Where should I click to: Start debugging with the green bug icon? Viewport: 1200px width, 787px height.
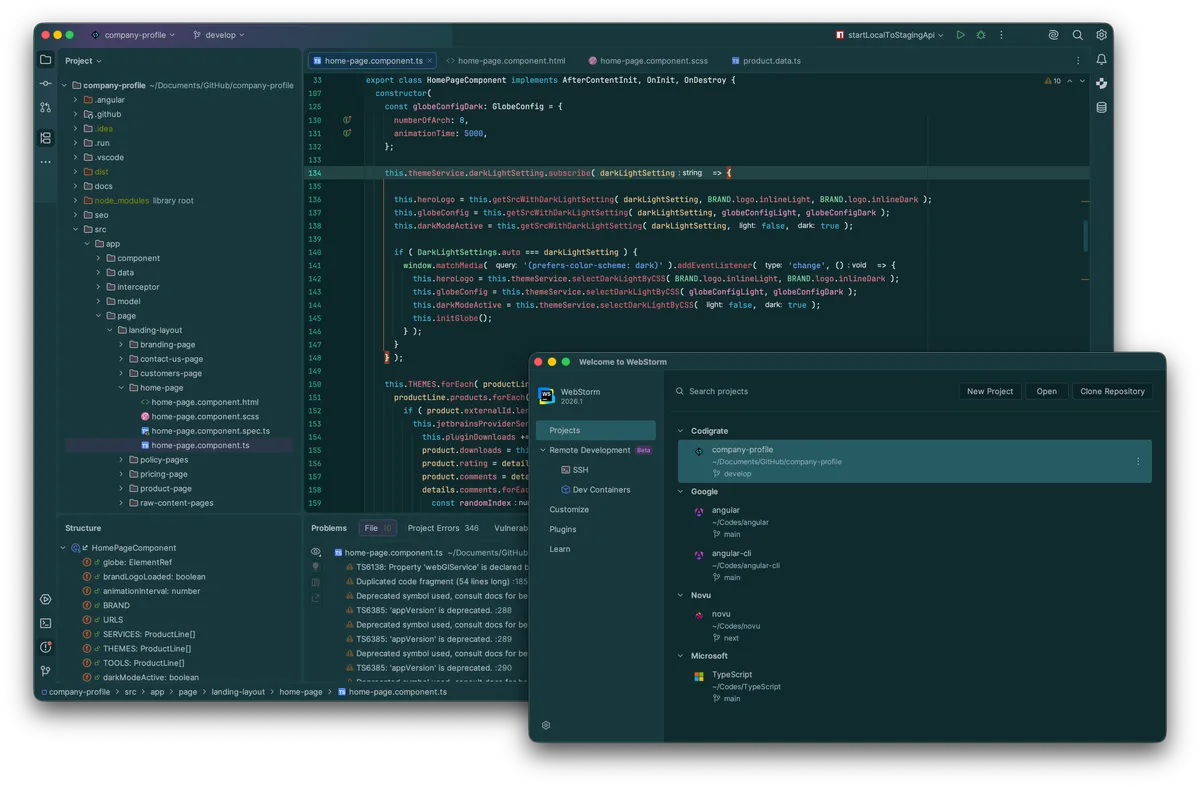click(x=981, y=35)
